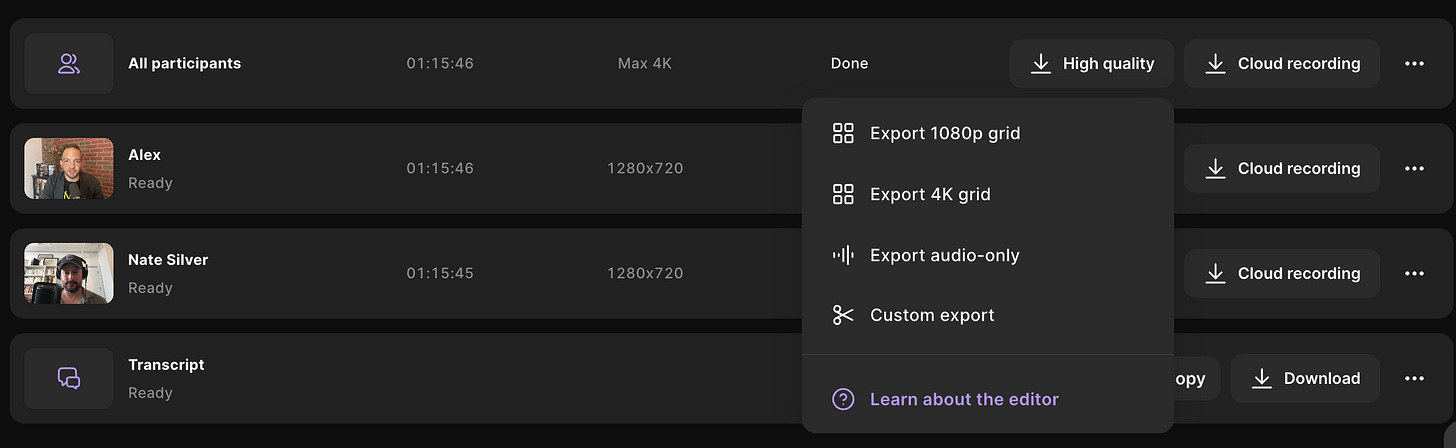Screen dimensions: 1456x448
Task: Open the Transcript row's more options menu
Action: (1414, 378)
